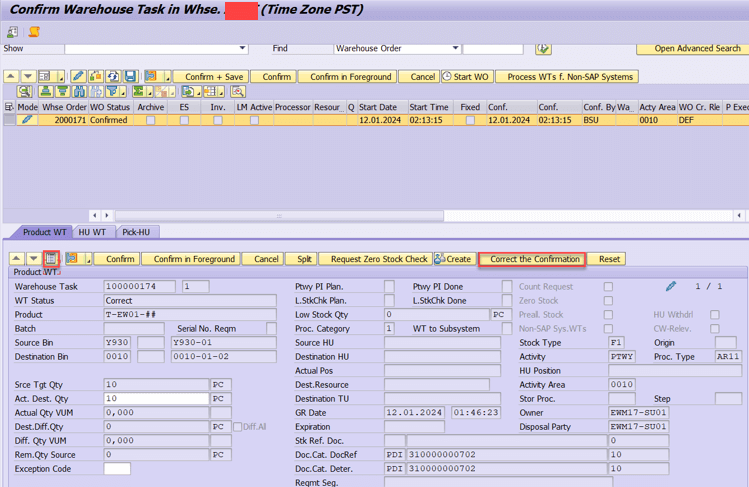749x487 pixels.
Task: Click the red-highlighted form view icon
Action: click(x=51, y=259)
